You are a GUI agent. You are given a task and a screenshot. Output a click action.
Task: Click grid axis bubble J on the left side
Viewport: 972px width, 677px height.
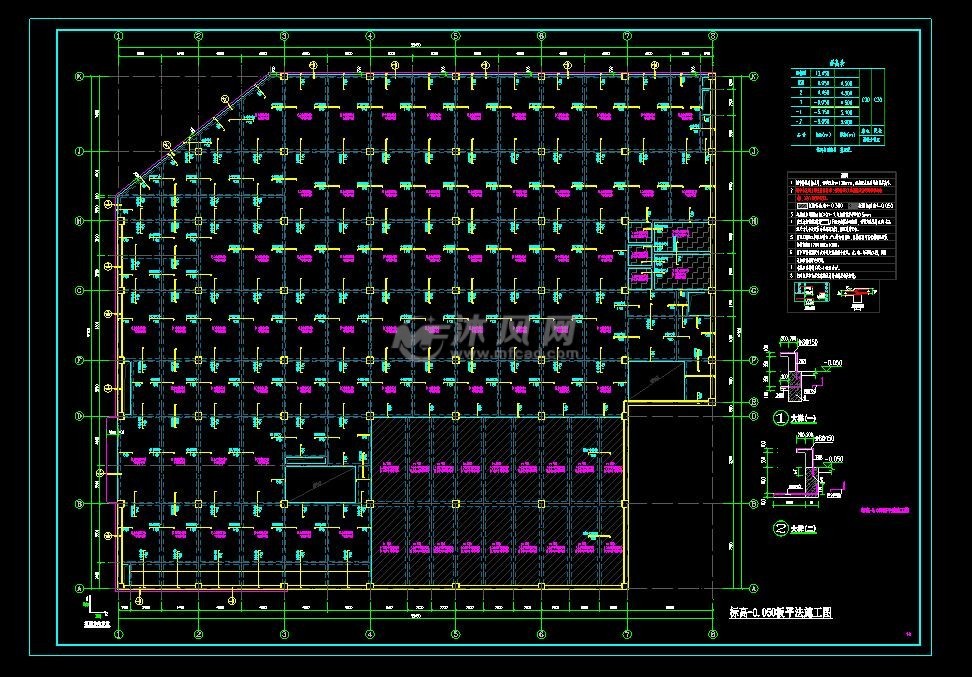click(79, 151)
